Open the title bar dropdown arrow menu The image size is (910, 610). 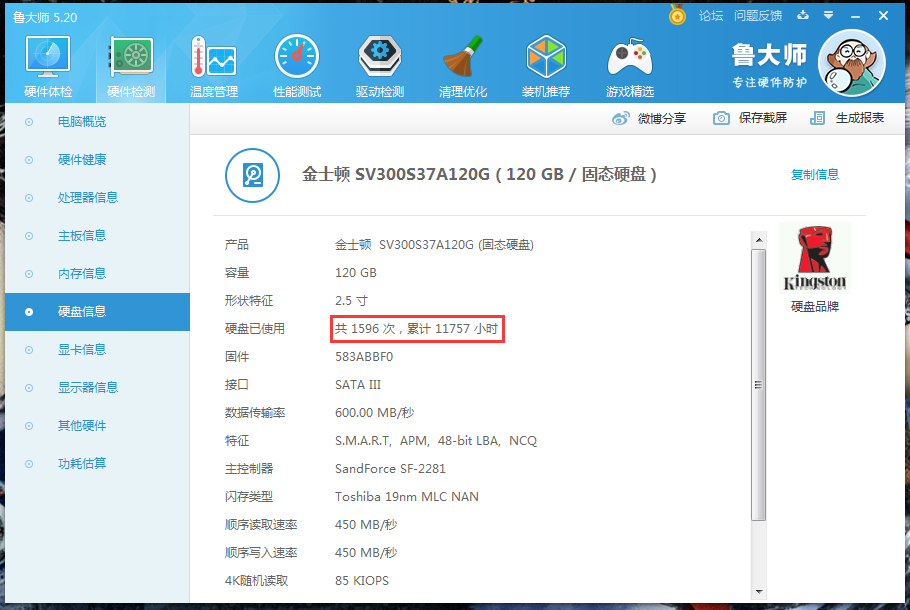click(829, 16)
